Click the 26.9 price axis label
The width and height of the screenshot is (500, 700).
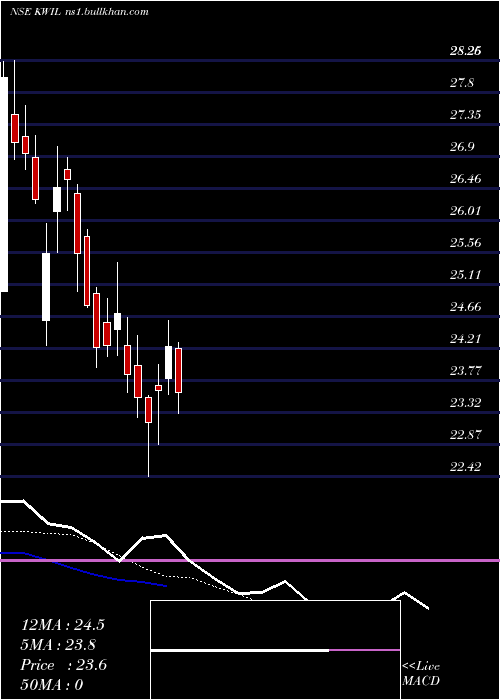[x=461, y=147]
